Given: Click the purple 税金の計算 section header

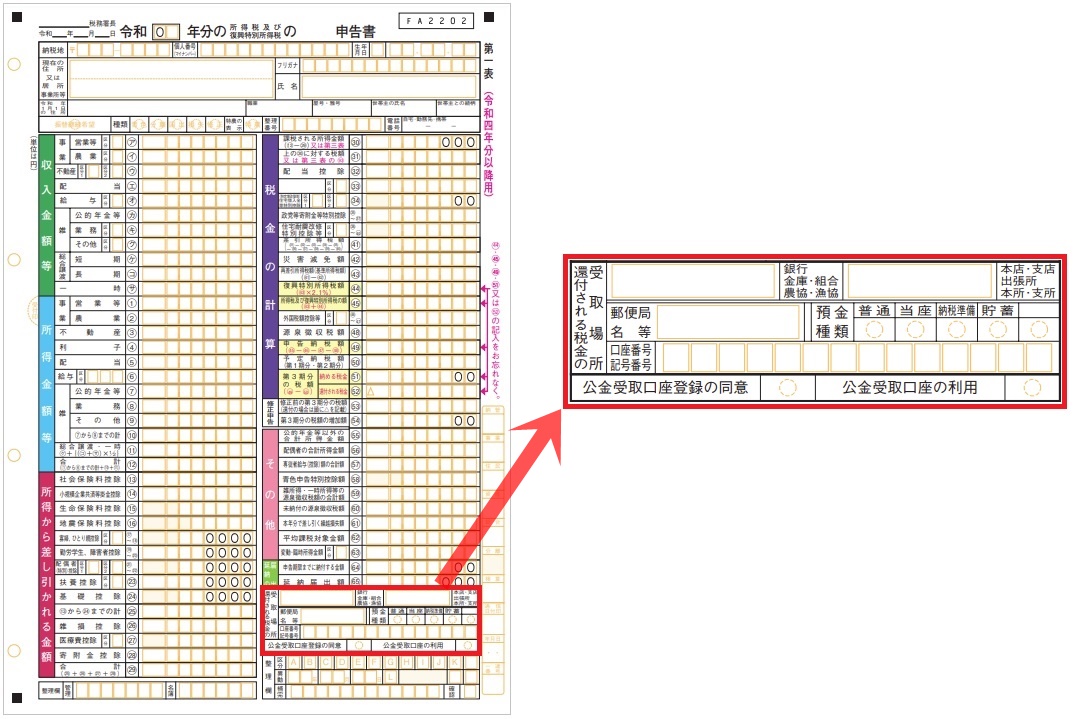Looking at the screenshot, I should [270, 266].
